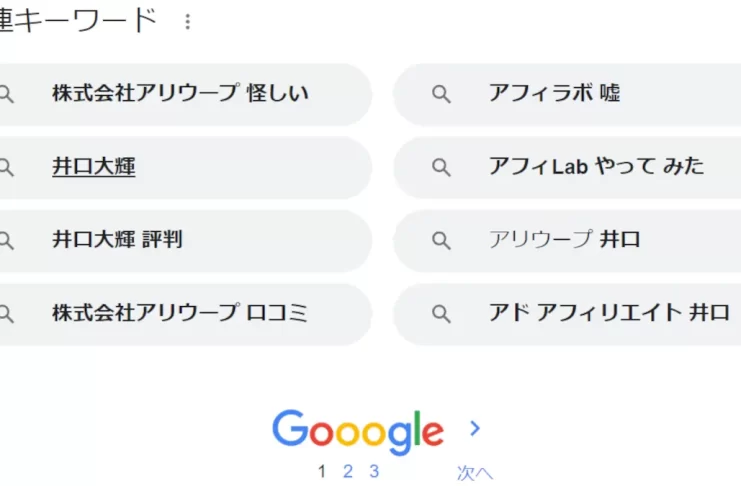741x486 pixels.
Task: Click search icon beside アリウープ 井口
Action: pyautogui.click(x=441, y=240)
